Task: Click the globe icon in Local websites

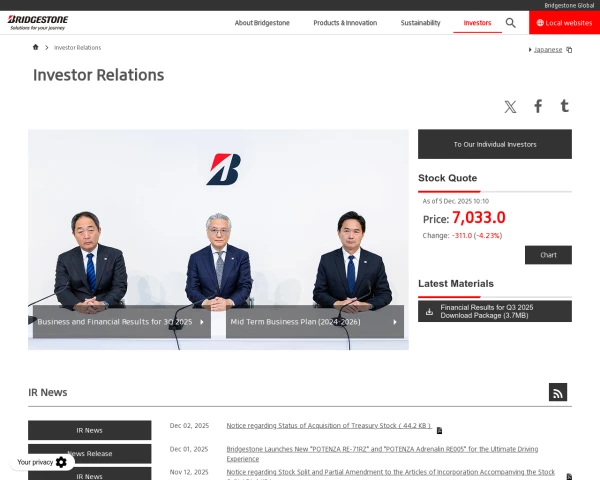Action: [540, 23]
